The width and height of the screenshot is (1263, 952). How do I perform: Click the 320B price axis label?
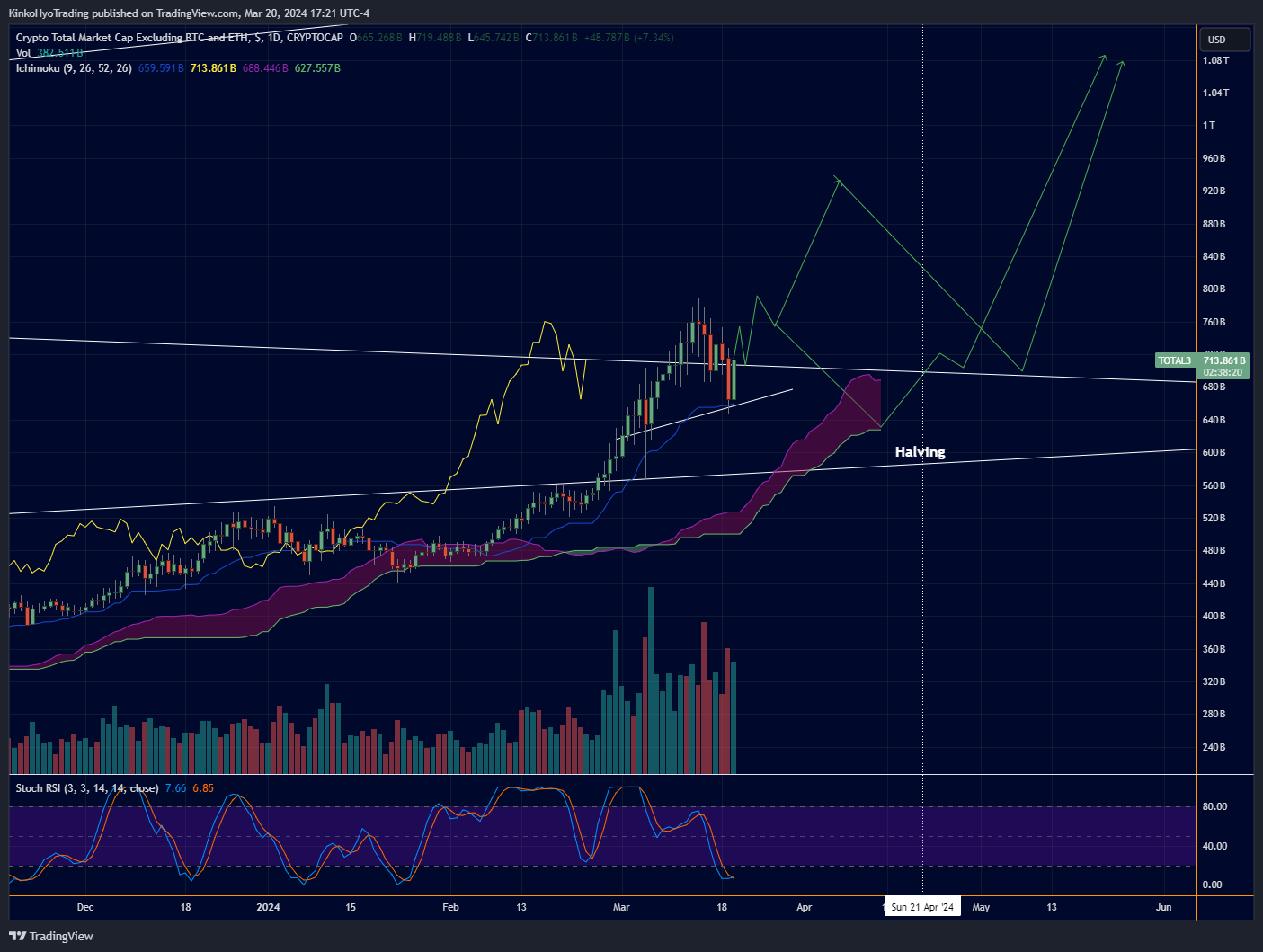point(1214,681)
